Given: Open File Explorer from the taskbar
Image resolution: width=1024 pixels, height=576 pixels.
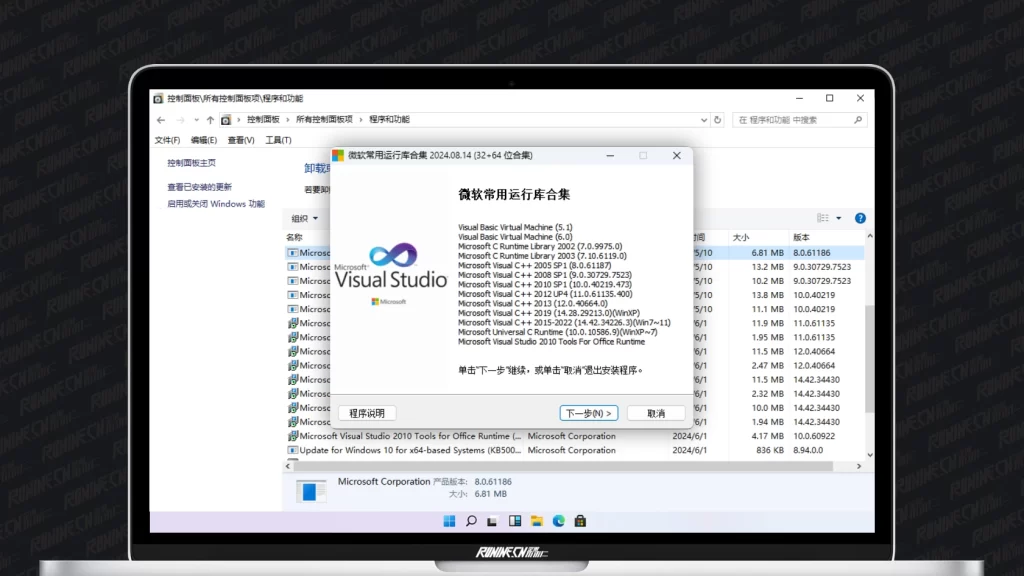Looking at the screenshot, I should (537, 521).
